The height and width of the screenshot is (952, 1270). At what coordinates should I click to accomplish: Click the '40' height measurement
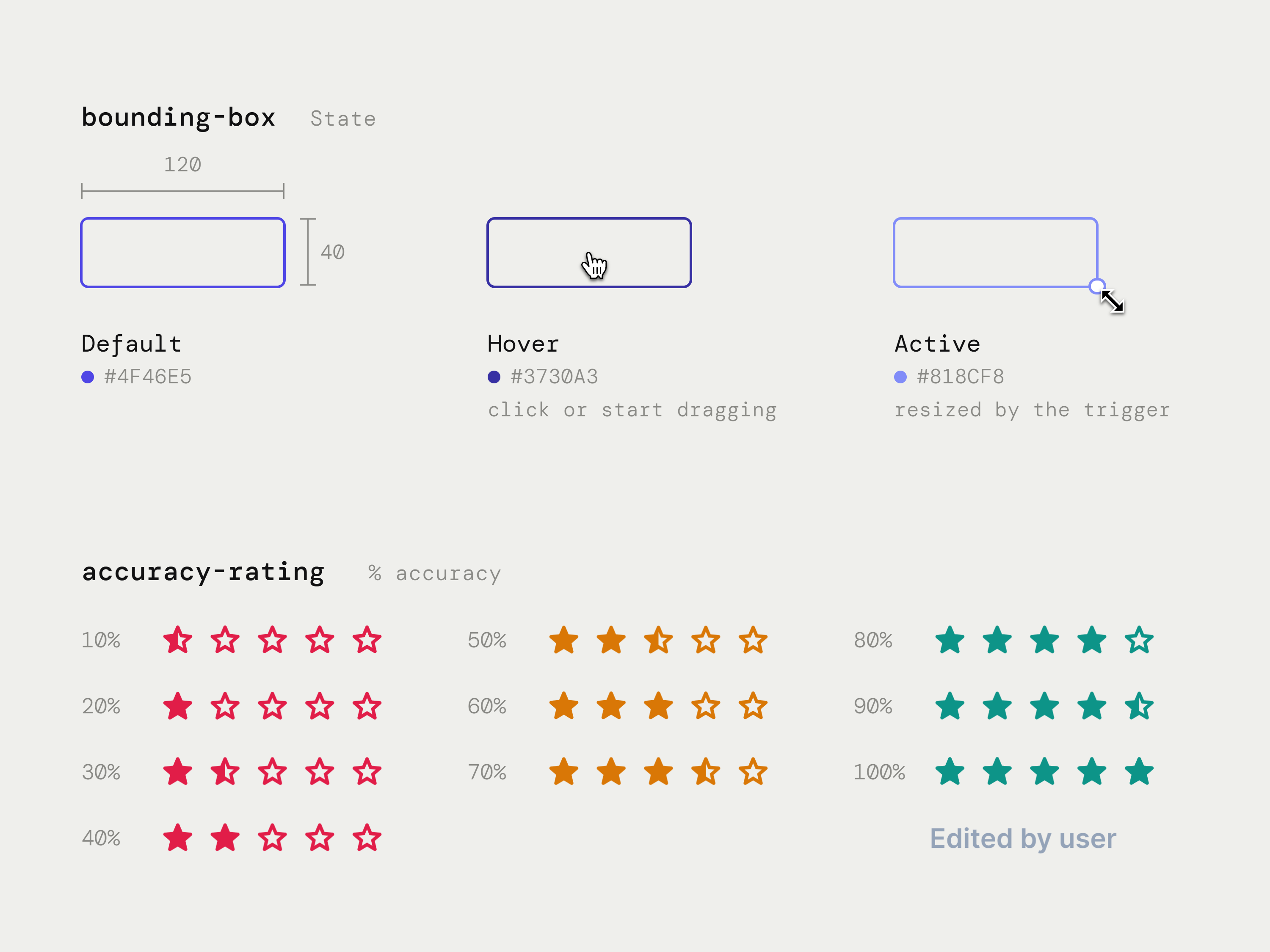(332, 252)
